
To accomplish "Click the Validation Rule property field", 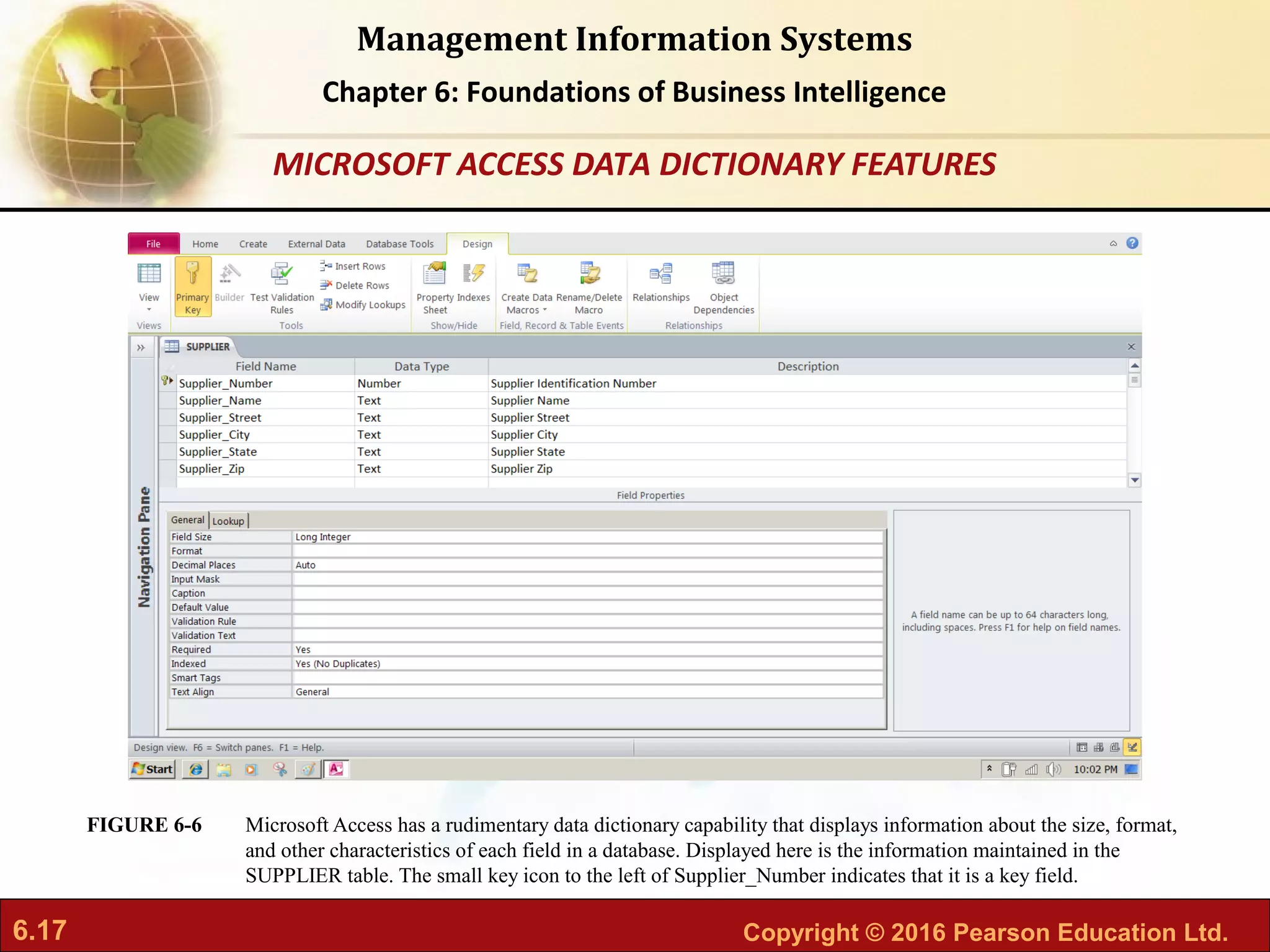I will coord(587,622).
